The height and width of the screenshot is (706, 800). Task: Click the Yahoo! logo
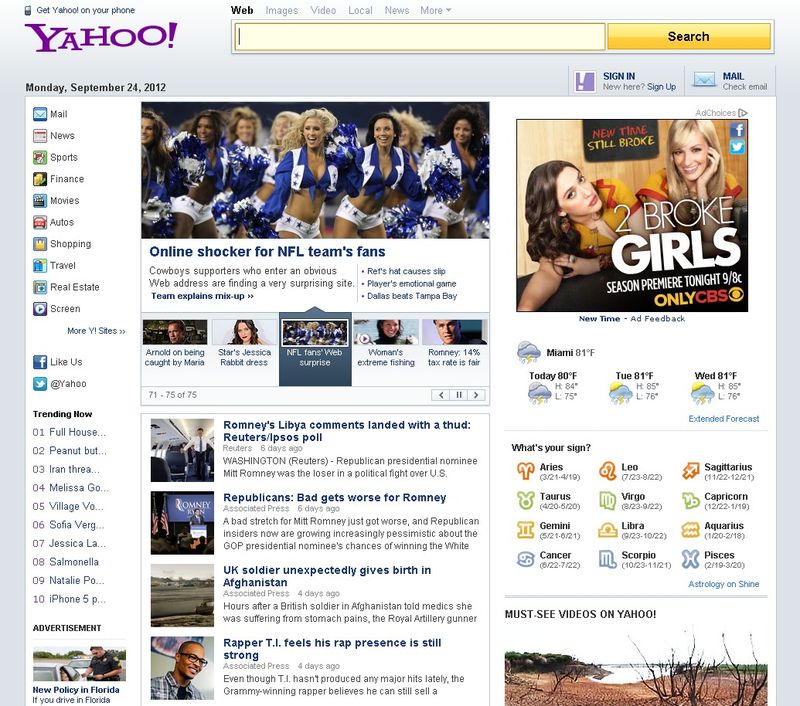pos(101,37)
